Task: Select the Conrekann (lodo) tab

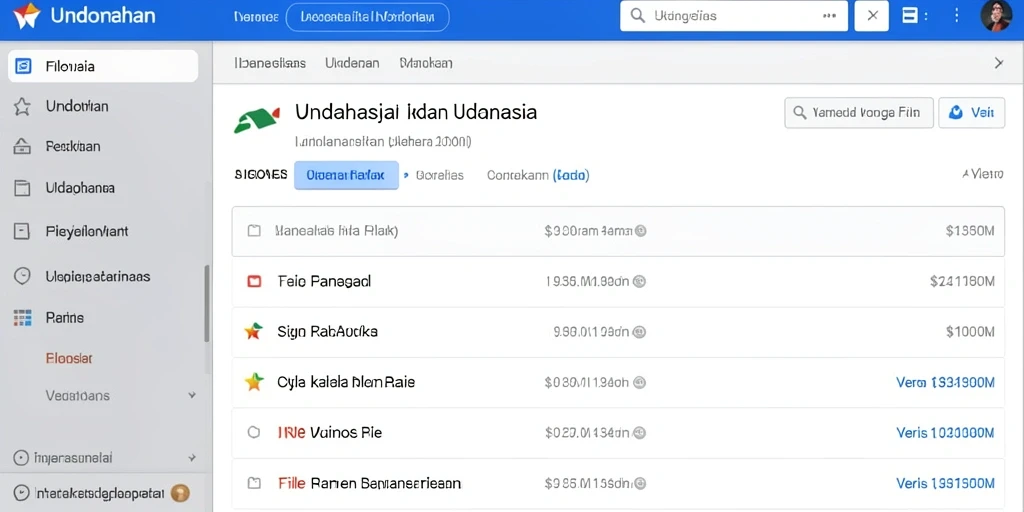Action: point(538,175)
